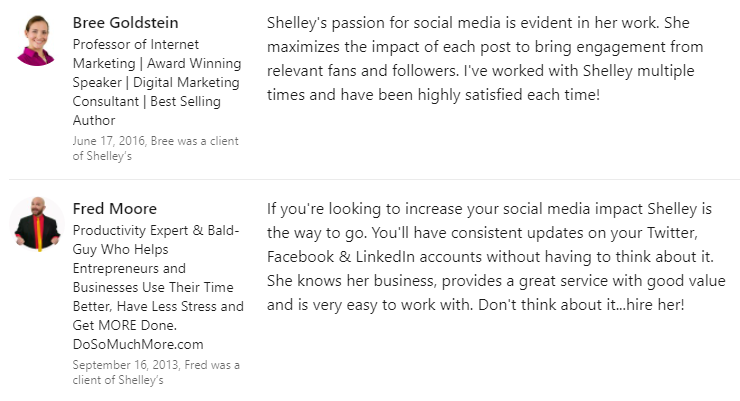This screenshot has width=740, height=401.
Task: Select Fred's Productivity Expert headline text
Action: pyautogui.click(x=158, y=287)
